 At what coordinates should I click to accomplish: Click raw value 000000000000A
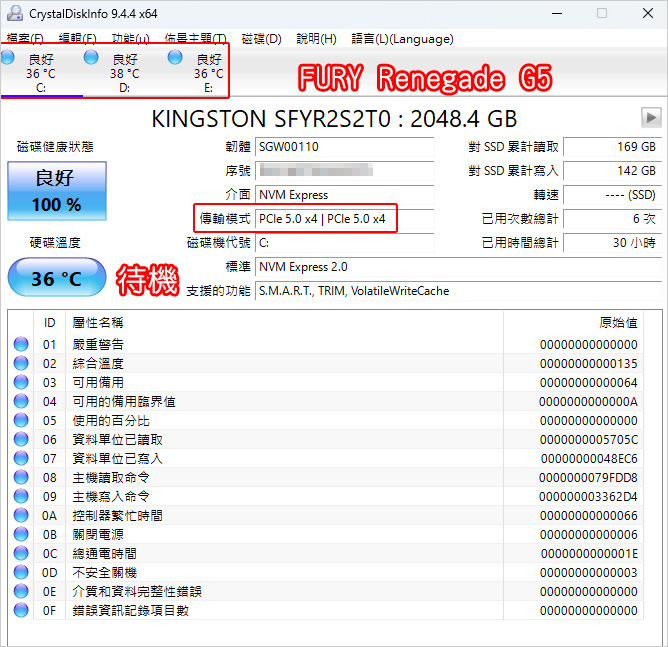point(588,402)
